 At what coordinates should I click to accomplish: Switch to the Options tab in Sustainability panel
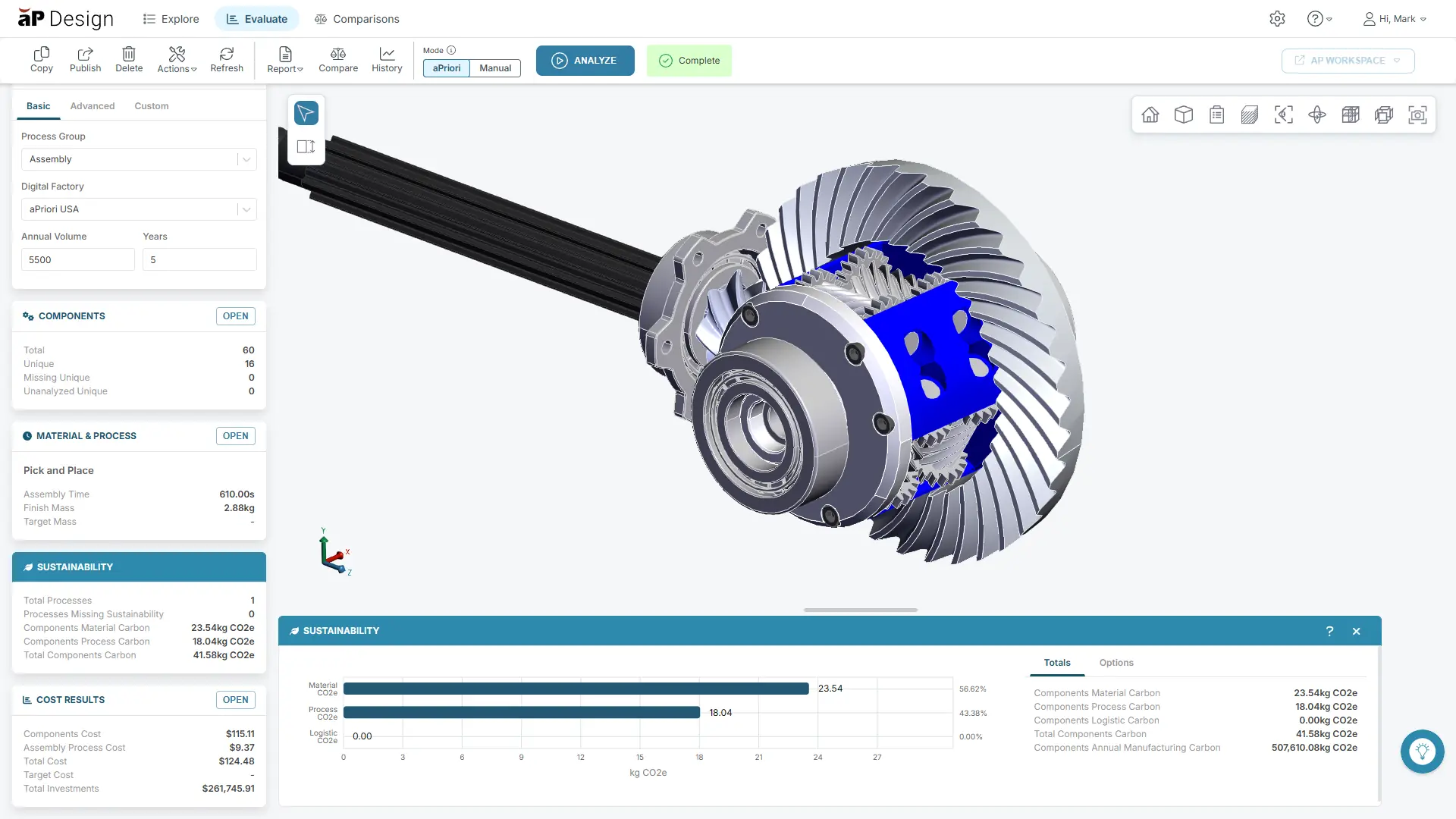(x=1116, y=662)
